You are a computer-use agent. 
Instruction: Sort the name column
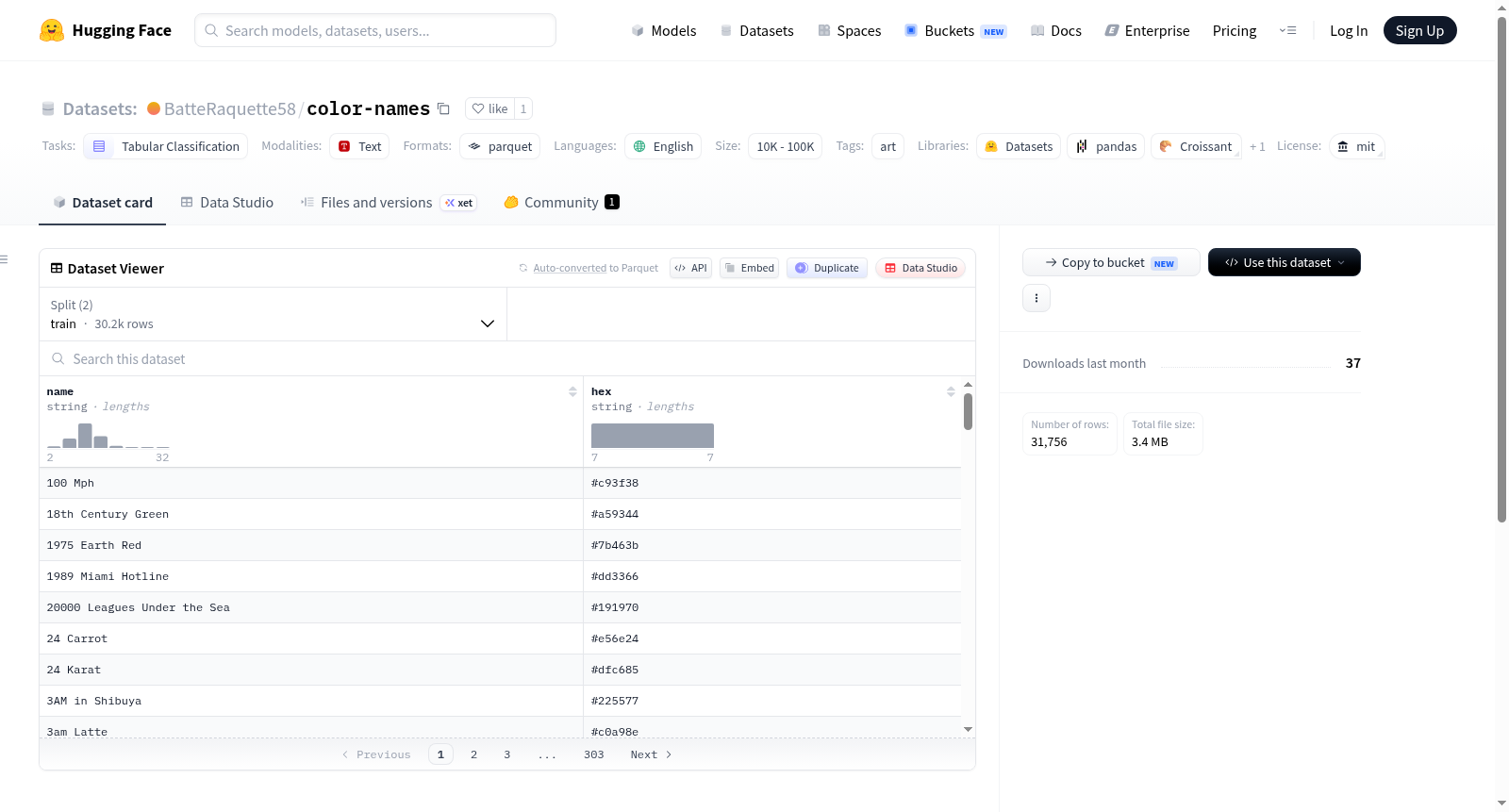[x=572, y=391]
